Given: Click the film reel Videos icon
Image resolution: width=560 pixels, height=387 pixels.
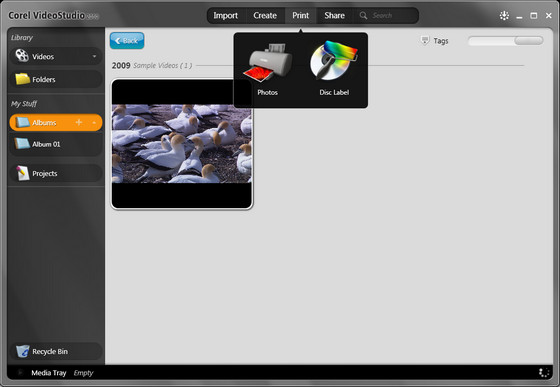Looking at the screenshot, I should pyautogui.click(x=22, y=55).
